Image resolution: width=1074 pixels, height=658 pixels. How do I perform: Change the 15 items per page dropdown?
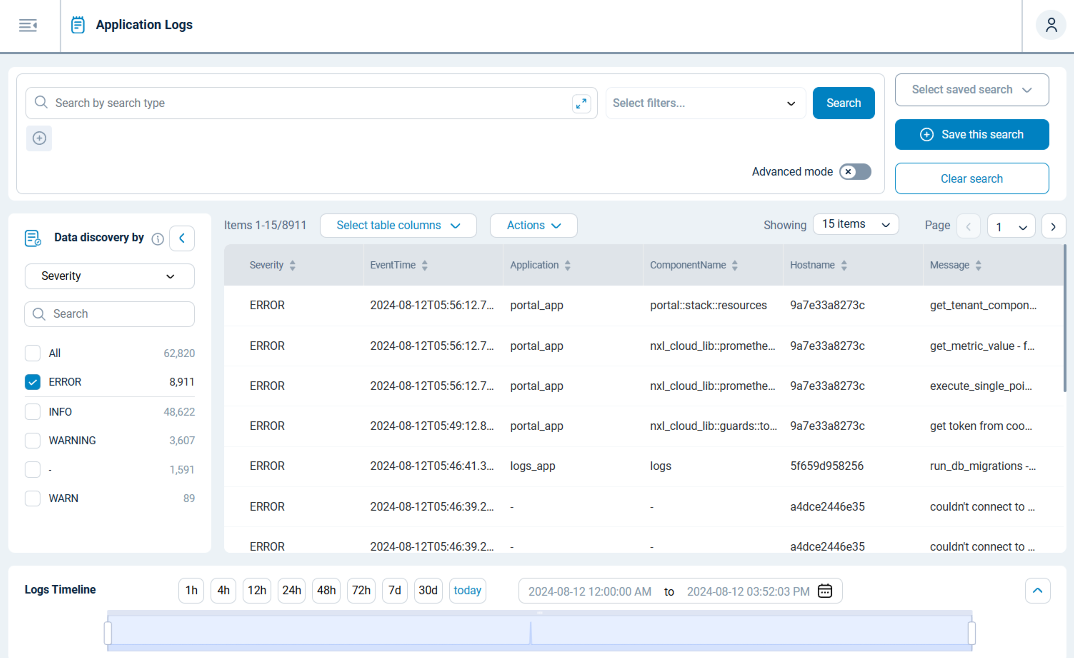coord(855,223)
